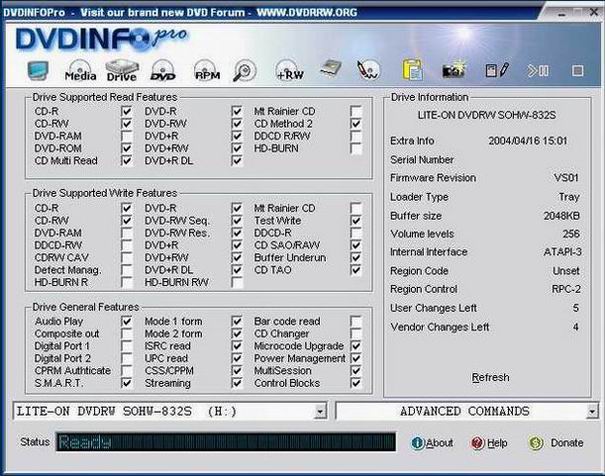Viewport: 605px width, 476px height.
Task: Click the yellow clipboard toolbar icon
Action: pos(412,71)
